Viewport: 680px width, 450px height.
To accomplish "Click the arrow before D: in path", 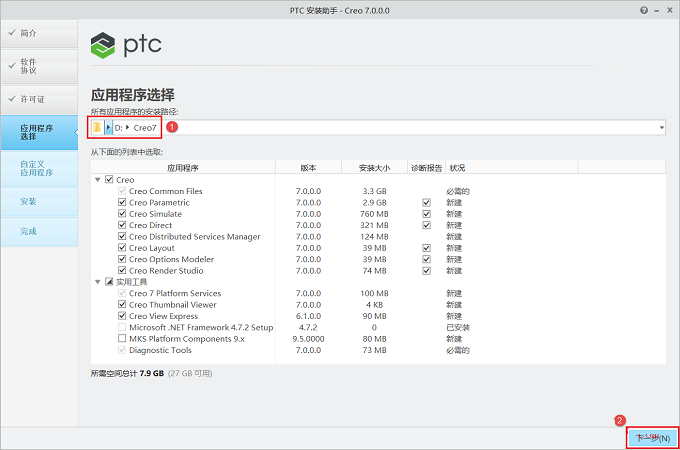I will (x=108, y=127).
